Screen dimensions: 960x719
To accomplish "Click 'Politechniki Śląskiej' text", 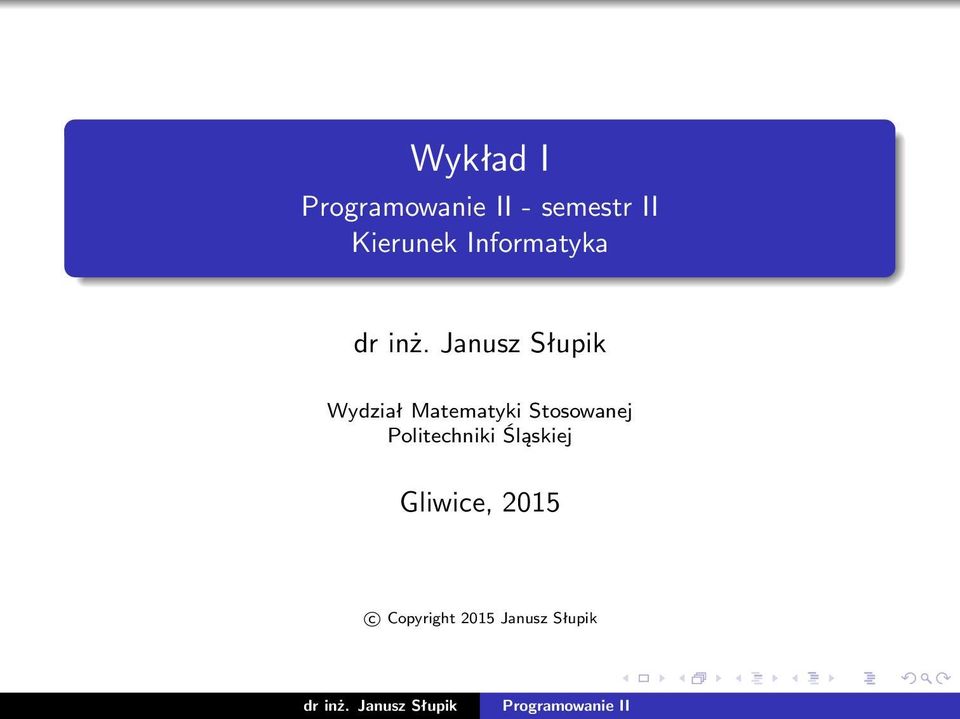I will (479, 435).
